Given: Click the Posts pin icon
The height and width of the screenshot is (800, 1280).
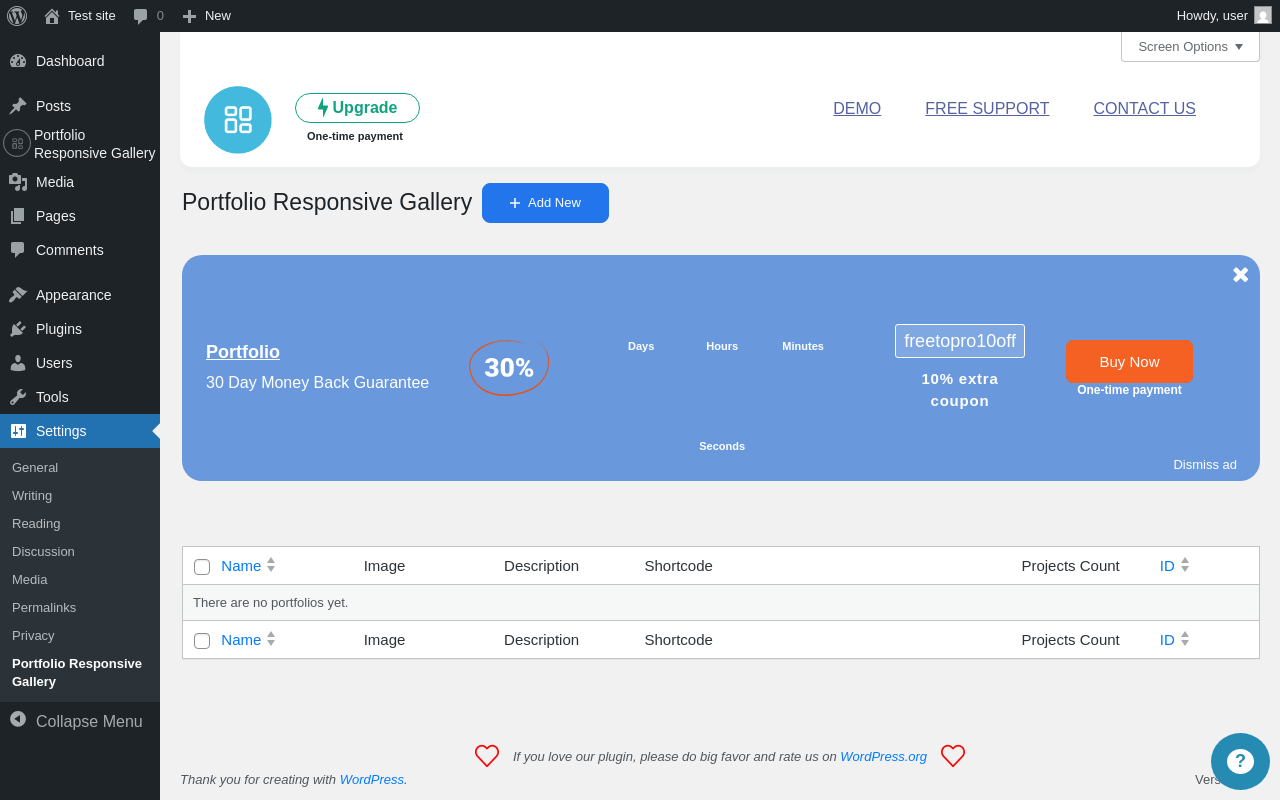Looking at the screenshot, I should click(x=18, y=106).
